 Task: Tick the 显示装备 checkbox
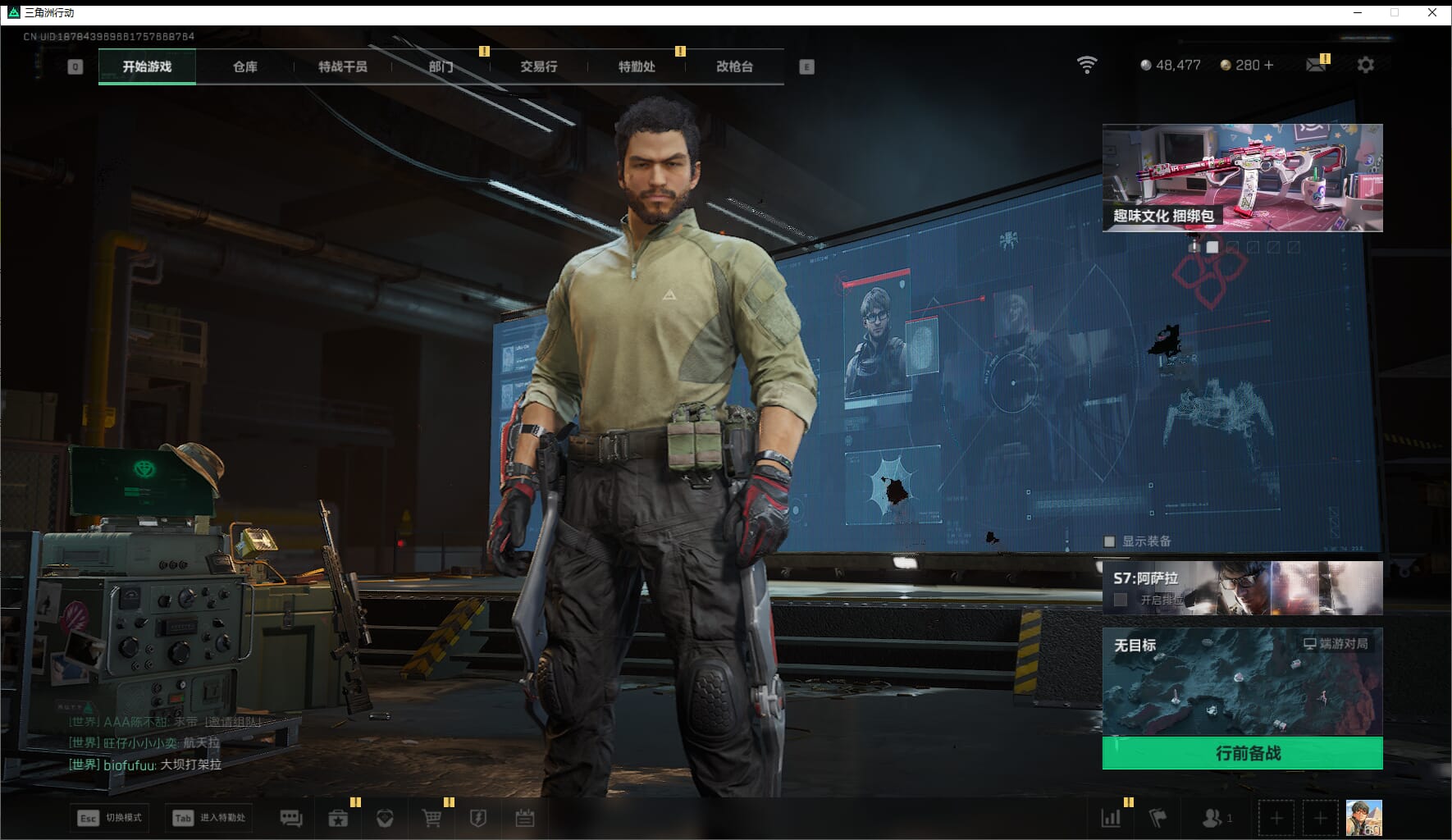click(1109, 541)
